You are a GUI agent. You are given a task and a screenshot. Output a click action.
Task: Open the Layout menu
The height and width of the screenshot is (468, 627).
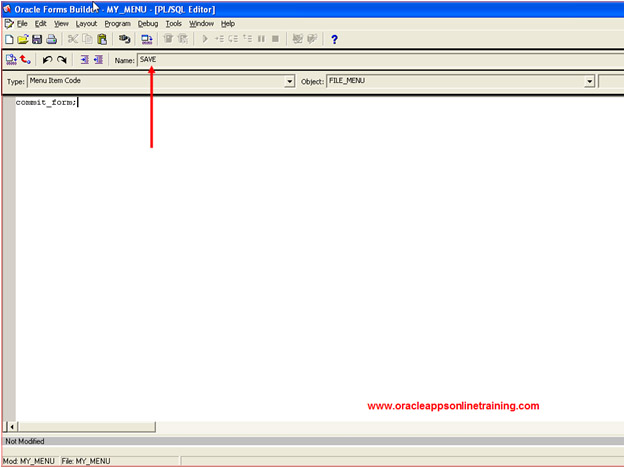(86, 23)
